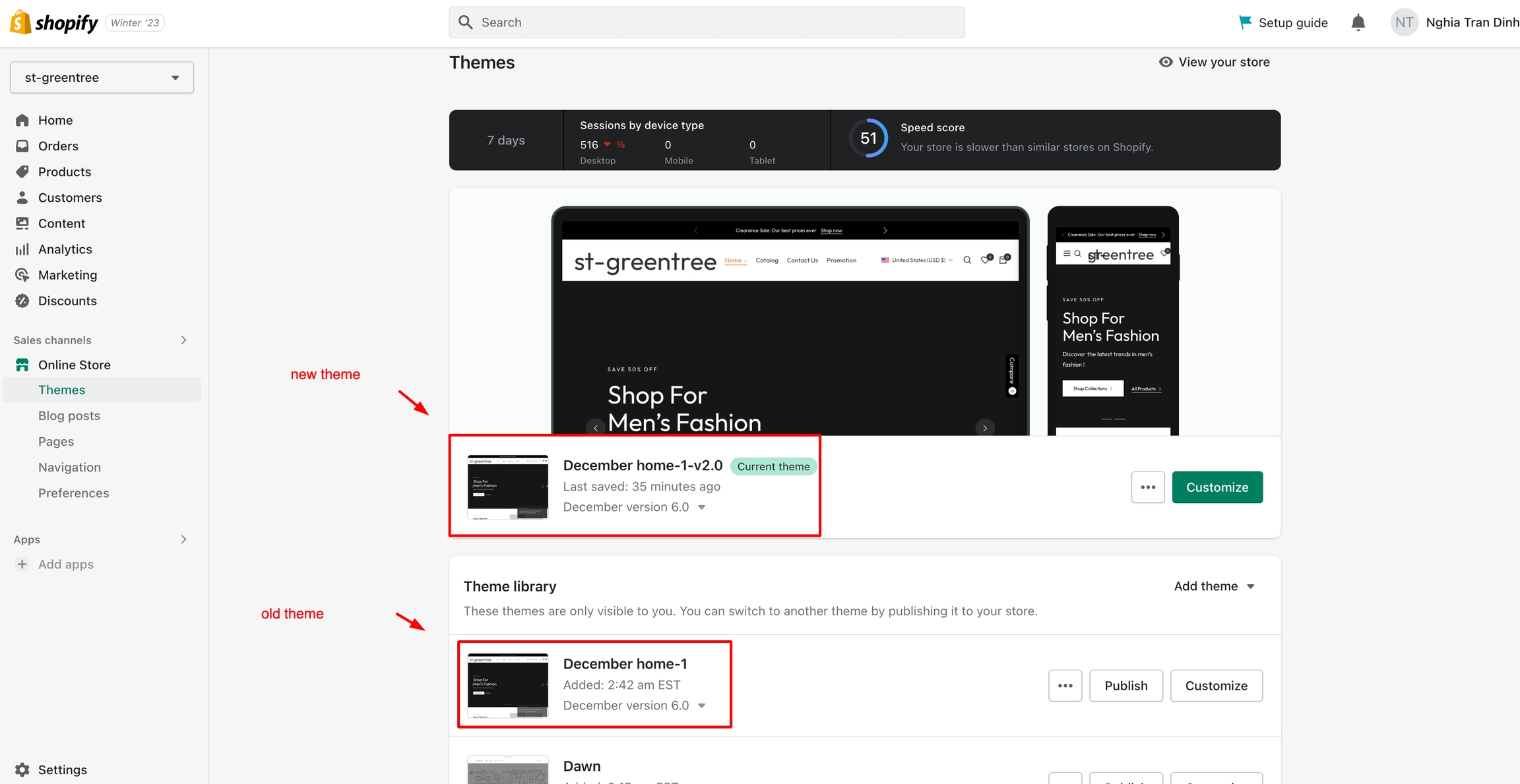Image resolution: width=1520 pixels, height=784 pixels.
Task: Click the Home house icon in sidebar
Action: tap(22, 120)
